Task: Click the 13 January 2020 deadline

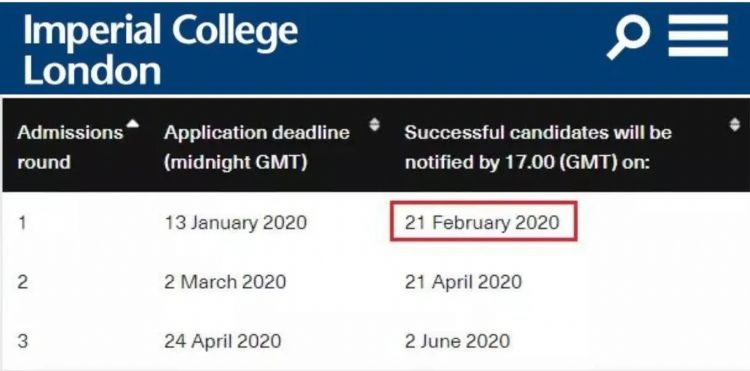Action: point(235,222)
